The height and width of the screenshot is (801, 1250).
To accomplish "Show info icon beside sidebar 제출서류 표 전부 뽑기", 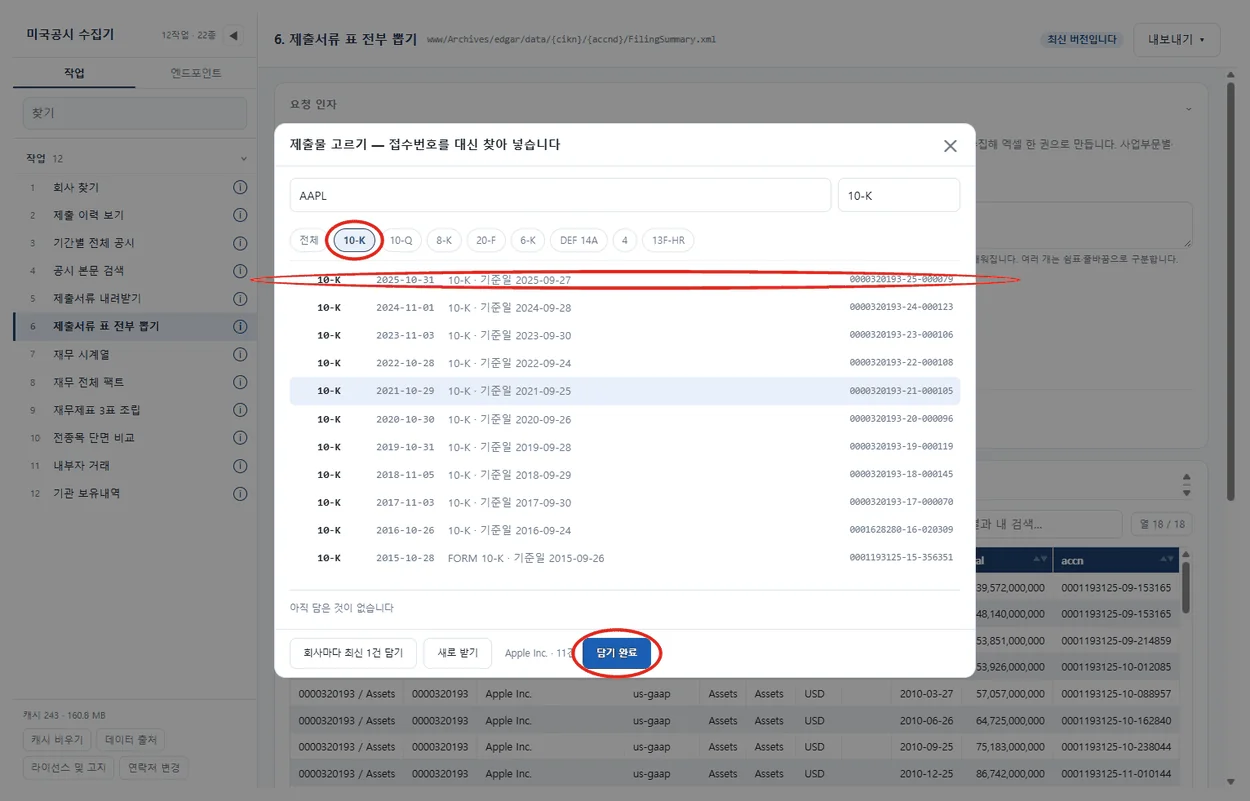I will tap(240, 326).
